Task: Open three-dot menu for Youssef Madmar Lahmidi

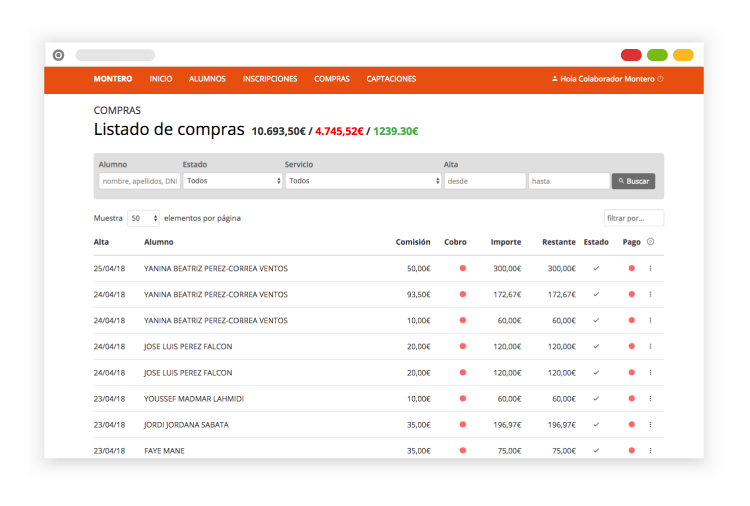Action: click(x=650, y=398)
